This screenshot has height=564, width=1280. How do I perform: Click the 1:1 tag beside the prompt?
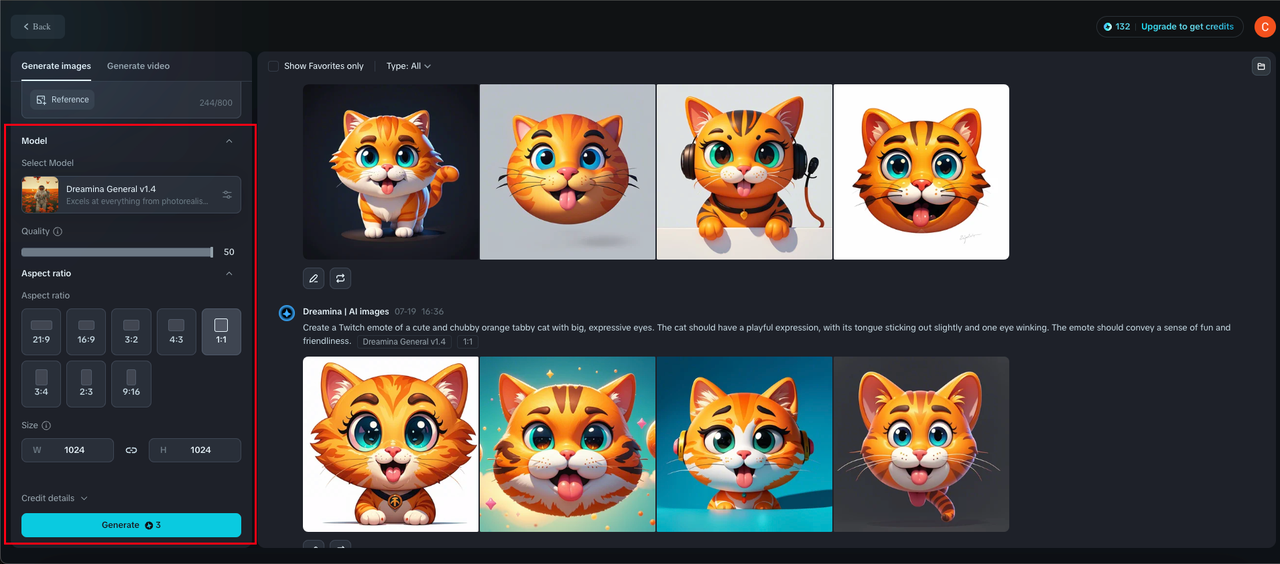click(x=468, y=342)
